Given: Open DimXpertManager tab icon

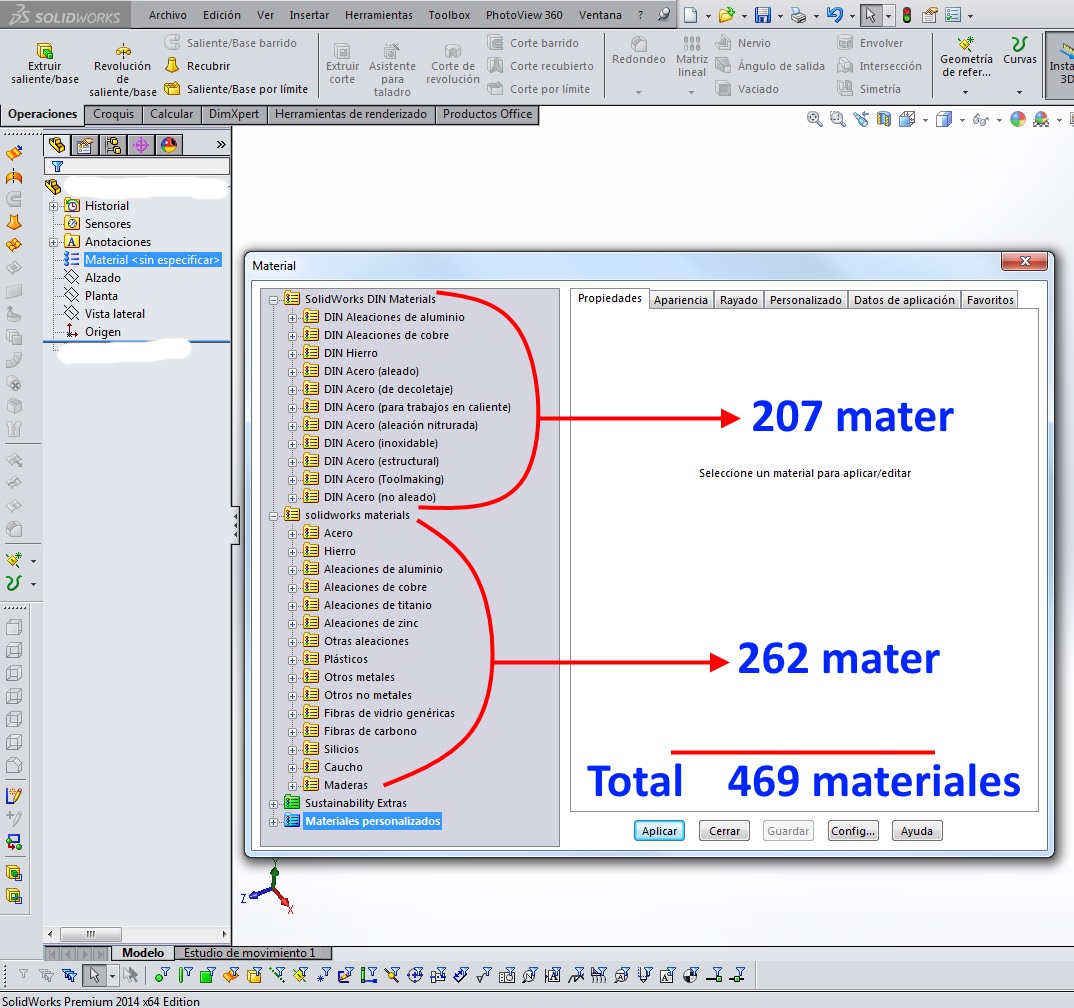Looking at the screenshot, I should click(141, 144).
